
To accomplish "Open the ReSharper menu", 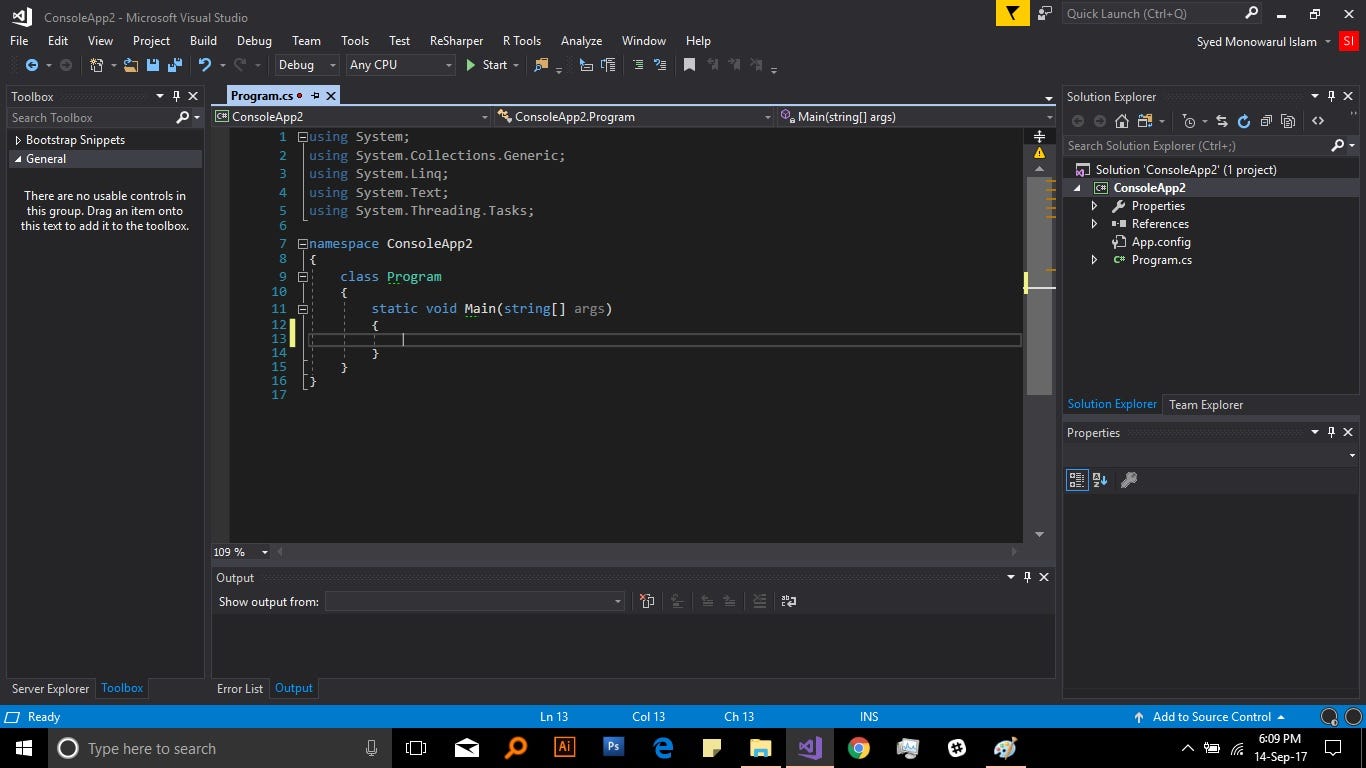I will click(x=456, y=41).
